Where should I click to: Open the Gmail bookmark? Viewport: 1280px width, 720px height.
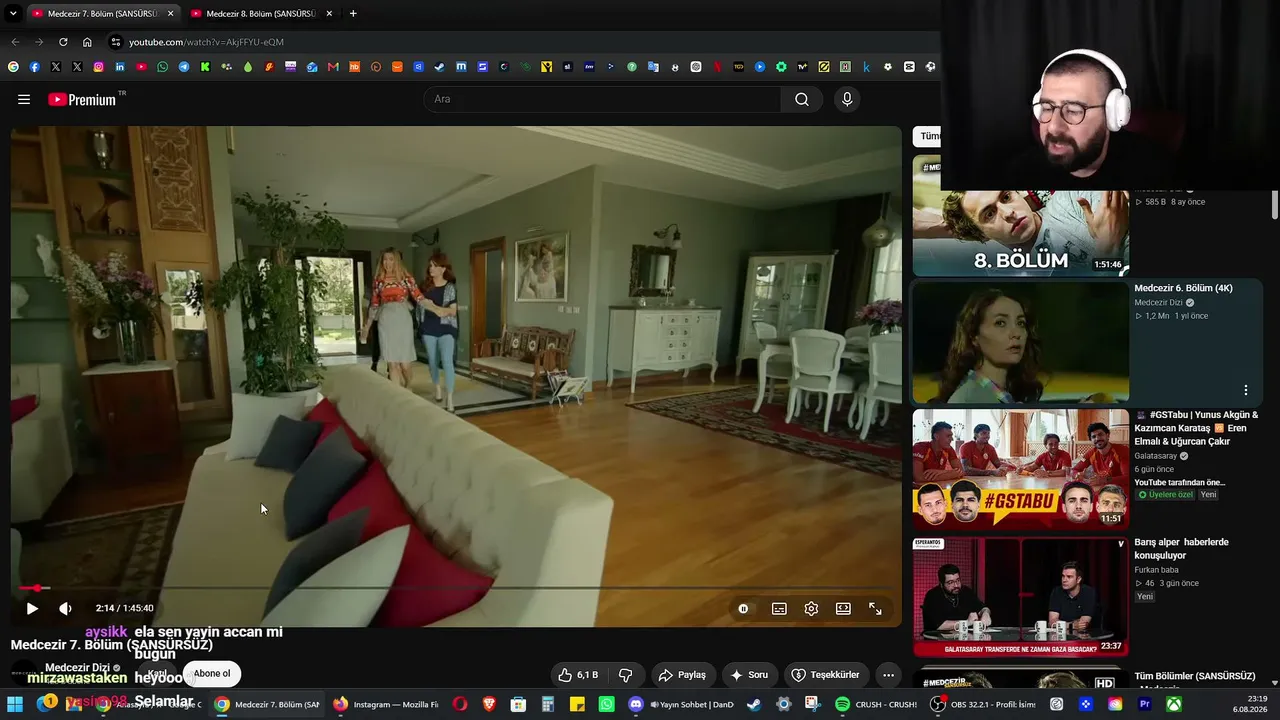[333, 67]
